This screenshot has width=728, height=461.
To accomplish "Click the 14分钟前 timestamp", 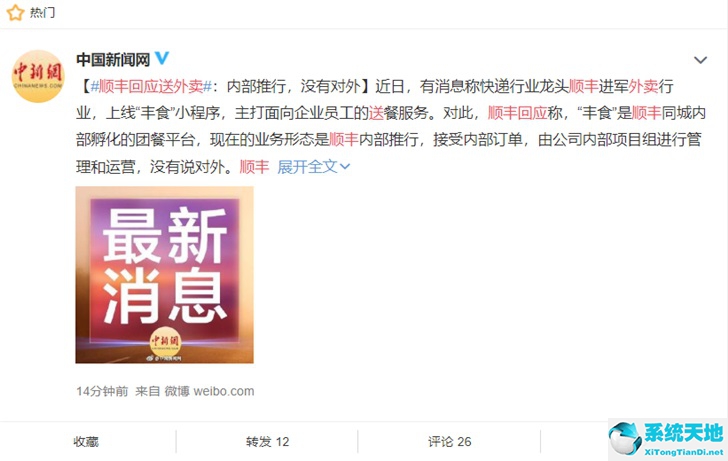I will 102,391.
